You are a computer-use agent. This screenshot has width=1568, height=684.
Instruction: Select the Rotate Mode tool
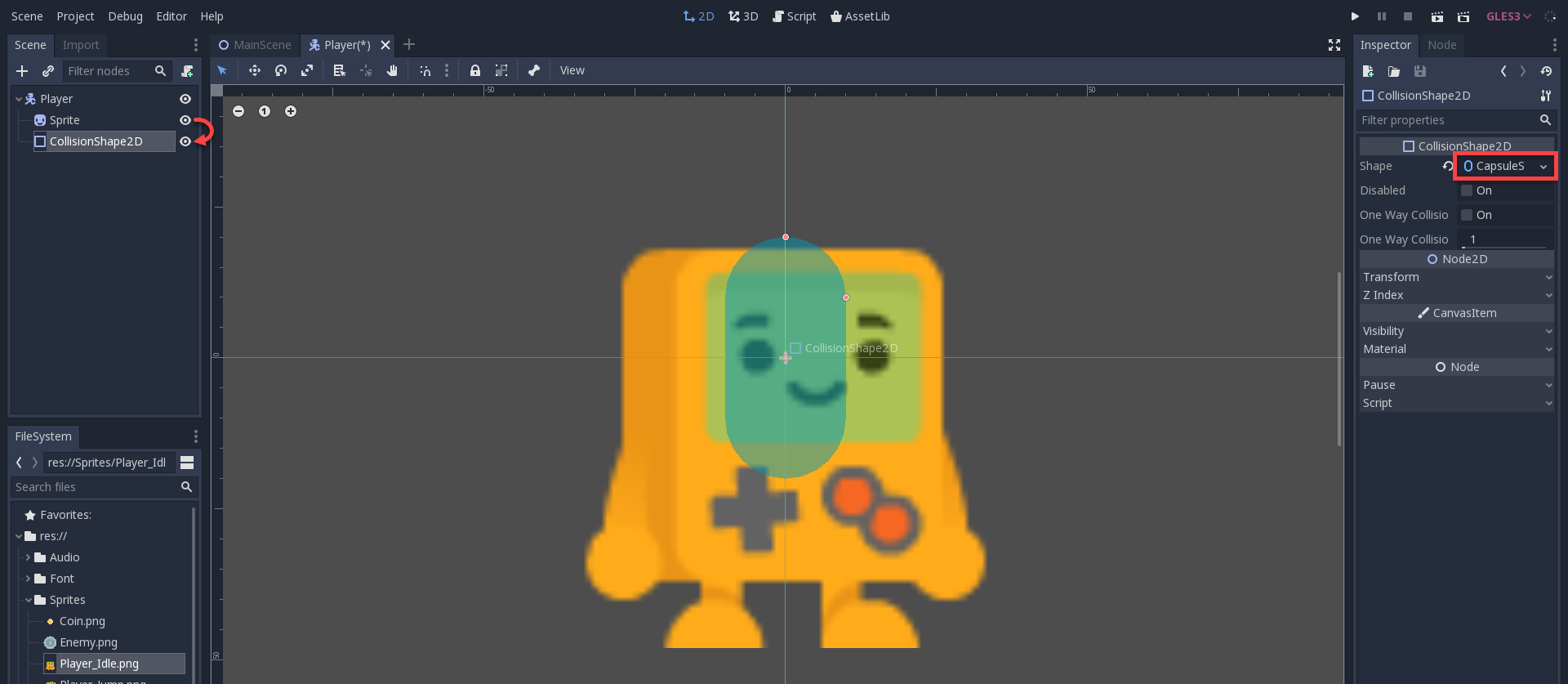coord(281,70)
